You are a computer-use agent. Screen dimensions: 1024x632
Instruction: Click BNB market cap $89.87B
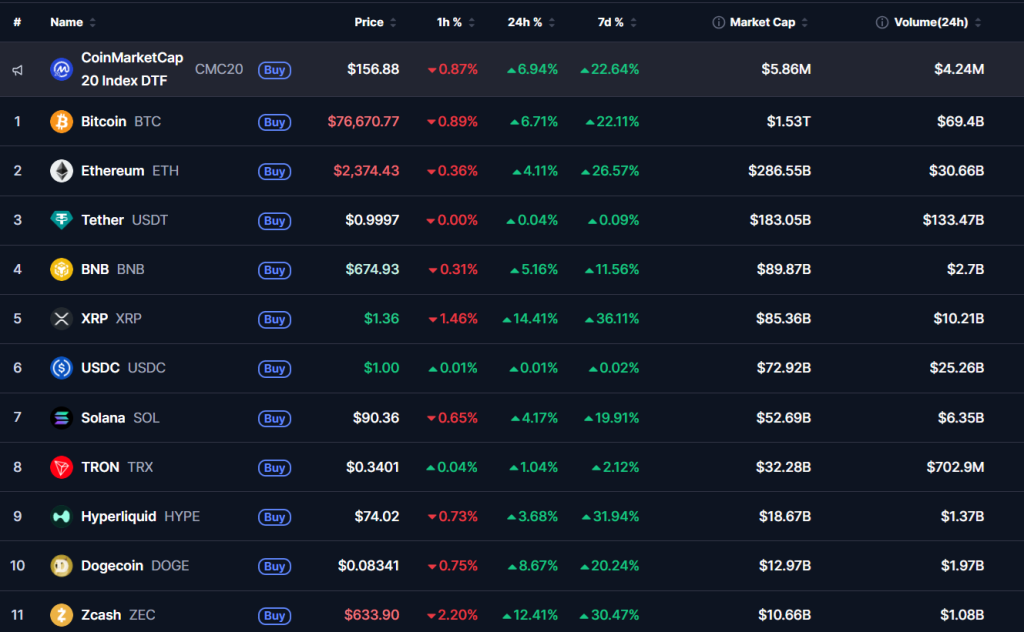pos(784,270)
